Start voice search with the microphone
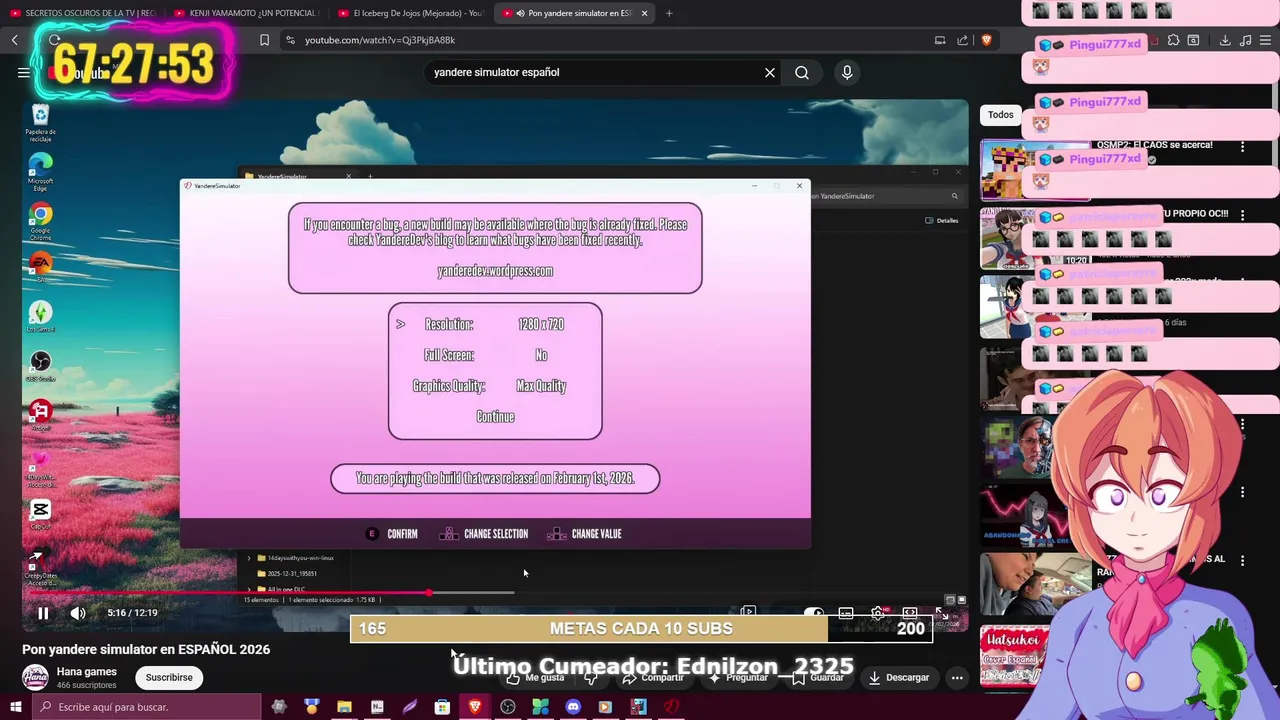This screenshot has width=1280, height=720. pyautogui.click(x=847, y=72)
